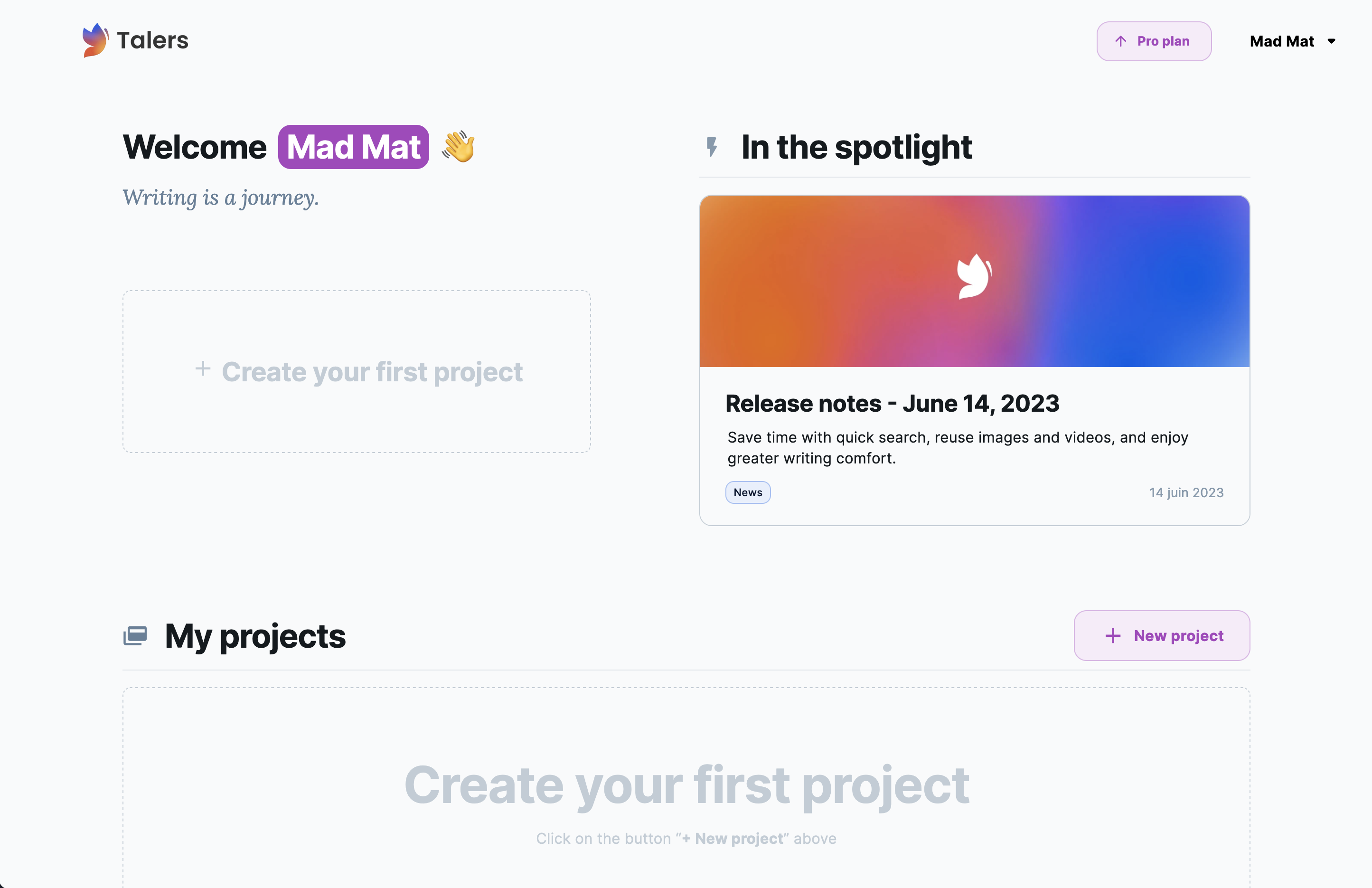Select the News tag

point(748,492)
